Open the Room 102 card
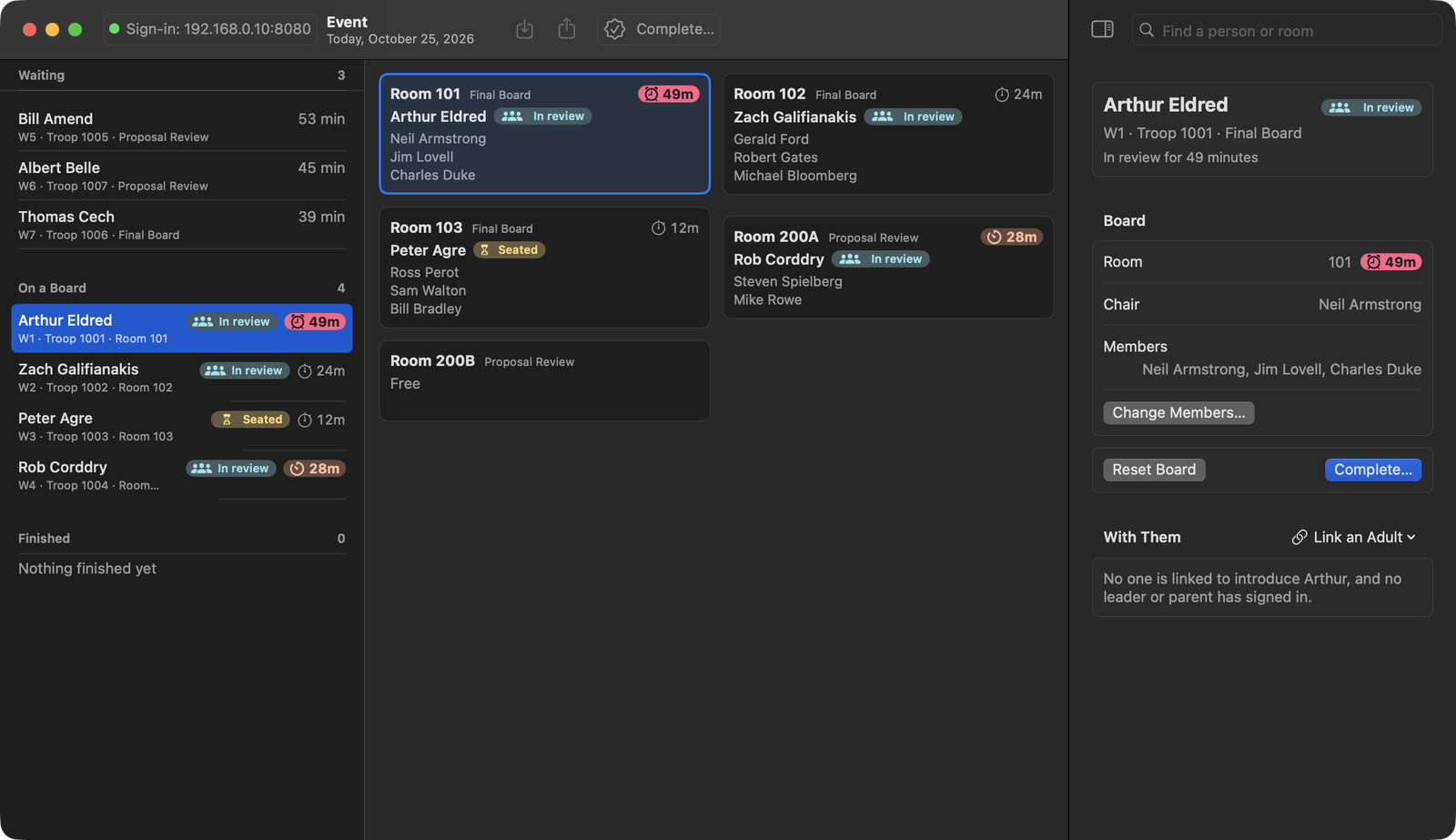Image resolution: width=1456 pixels, height=840 pixels. [x=888, y=134]
